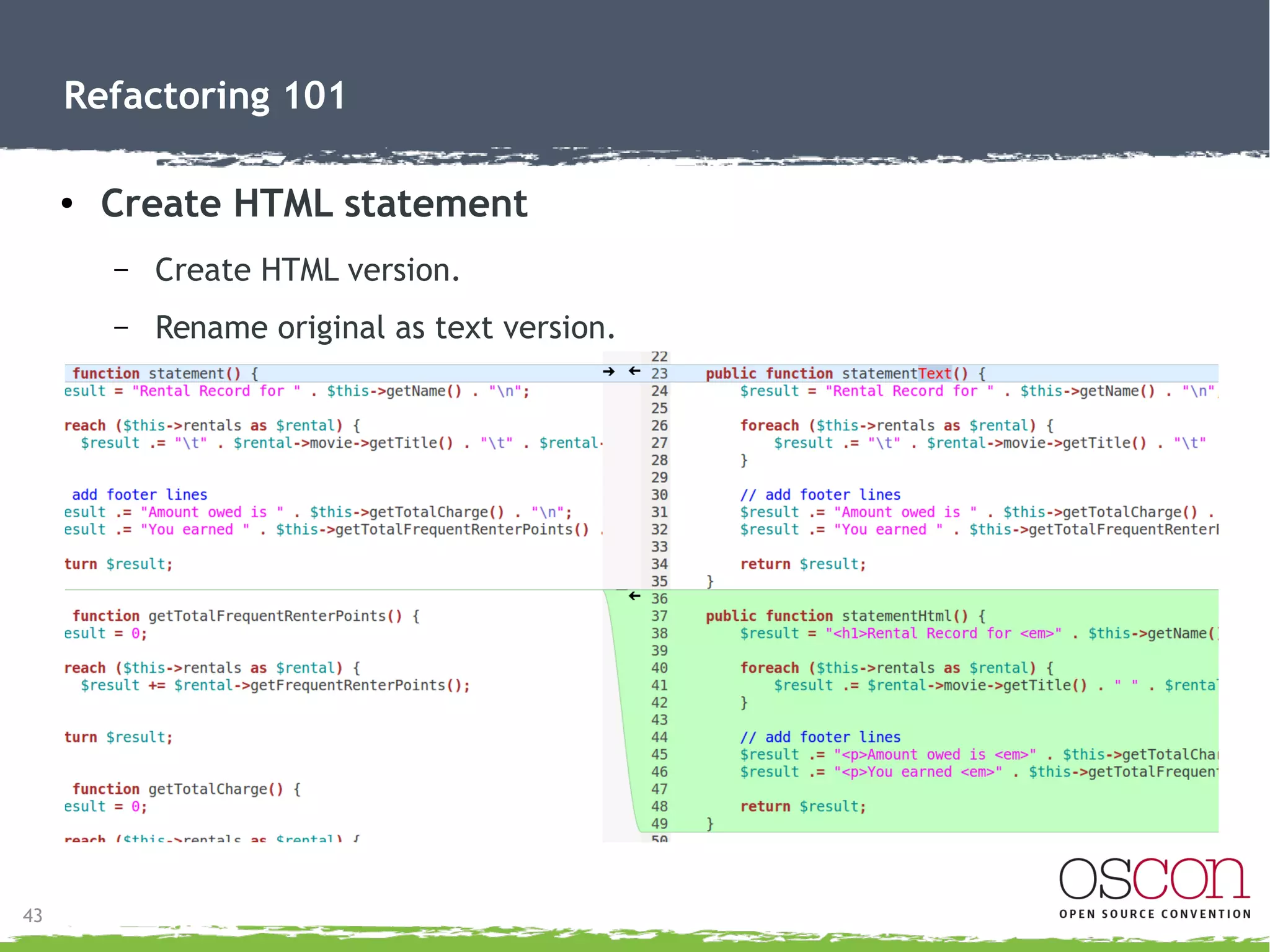This screenshot has height=952, width=1270.
Task: Click 'OPEN SOURCE CONVENTION' caption
Action: (1155, 914)
